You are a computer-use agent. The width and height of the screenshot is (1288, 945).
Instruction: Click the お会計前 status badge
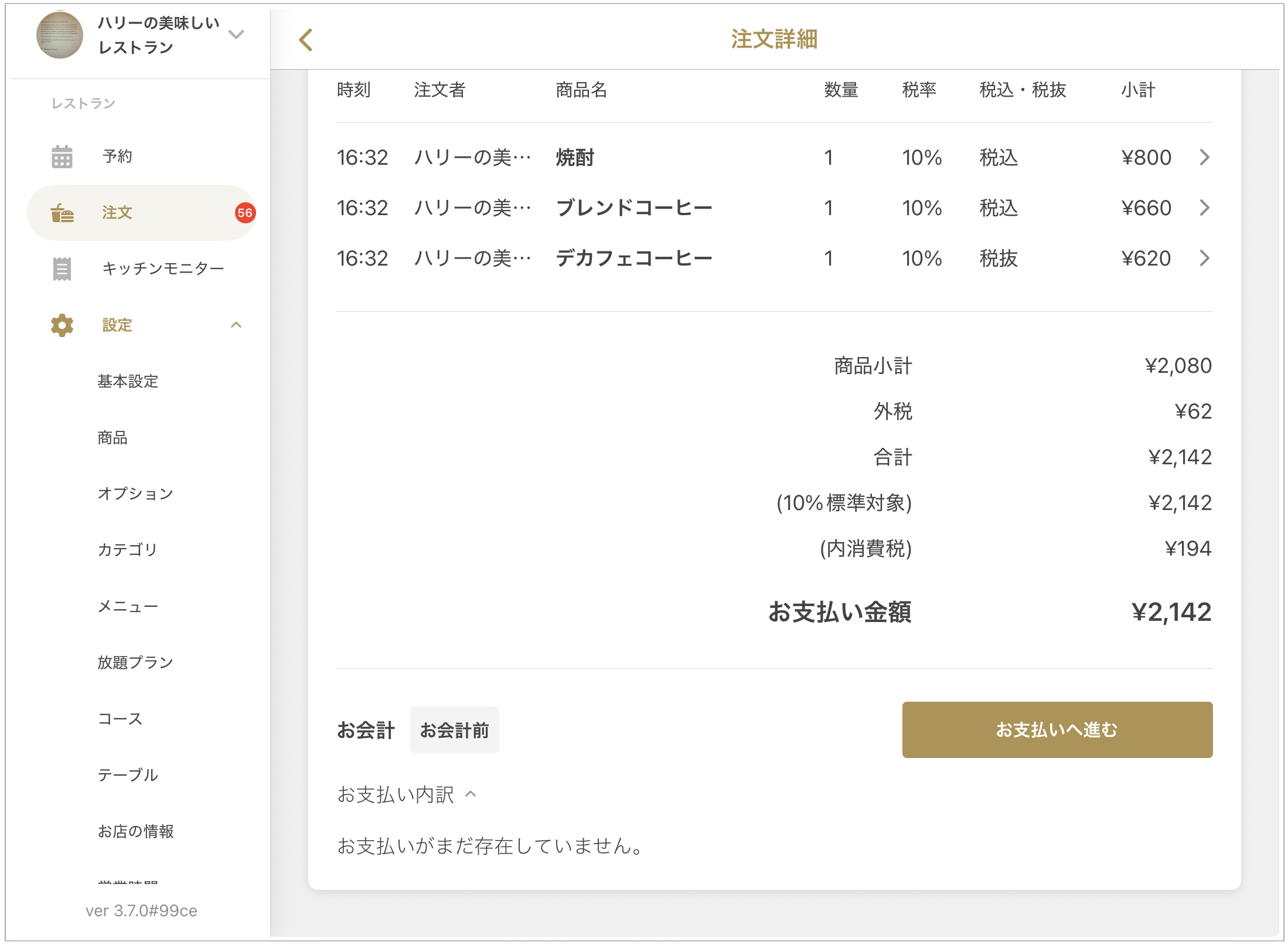tap(455, 730)
